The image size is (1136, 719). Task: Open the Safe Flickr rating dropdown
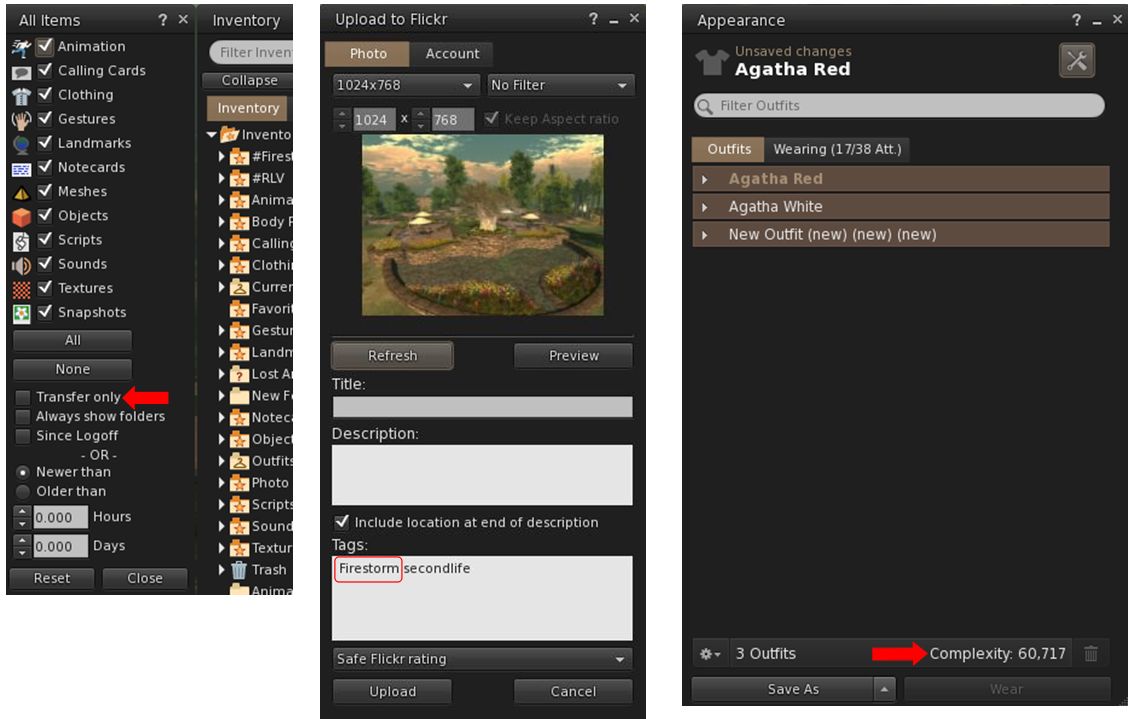[482, 659]
